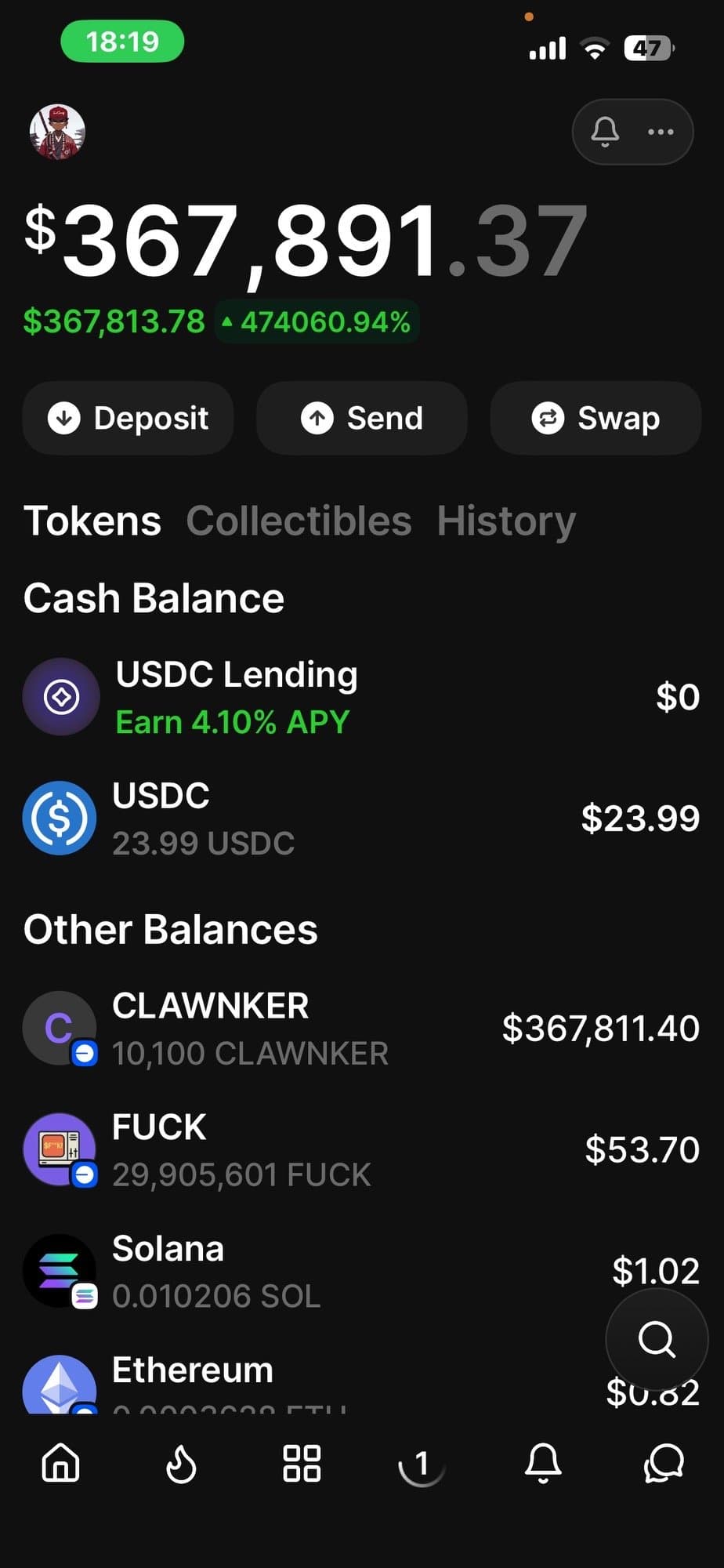Open the trending flame tab
724x1568 pixels.
181,1463
